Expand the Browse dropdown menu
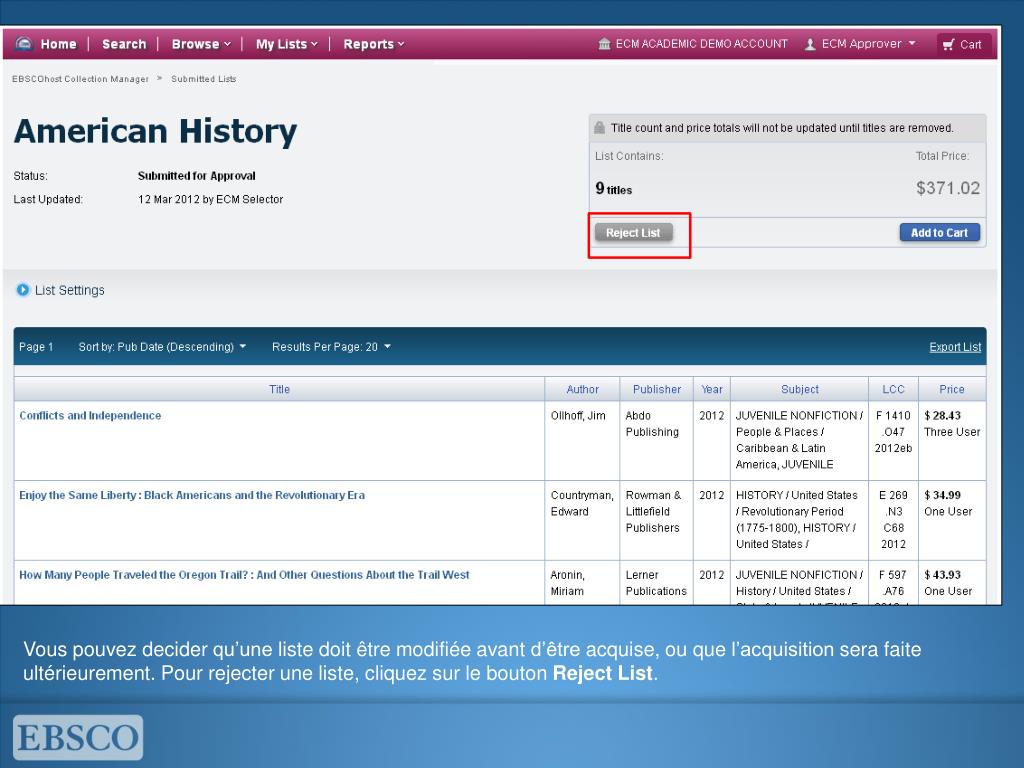 pos(201,44)
